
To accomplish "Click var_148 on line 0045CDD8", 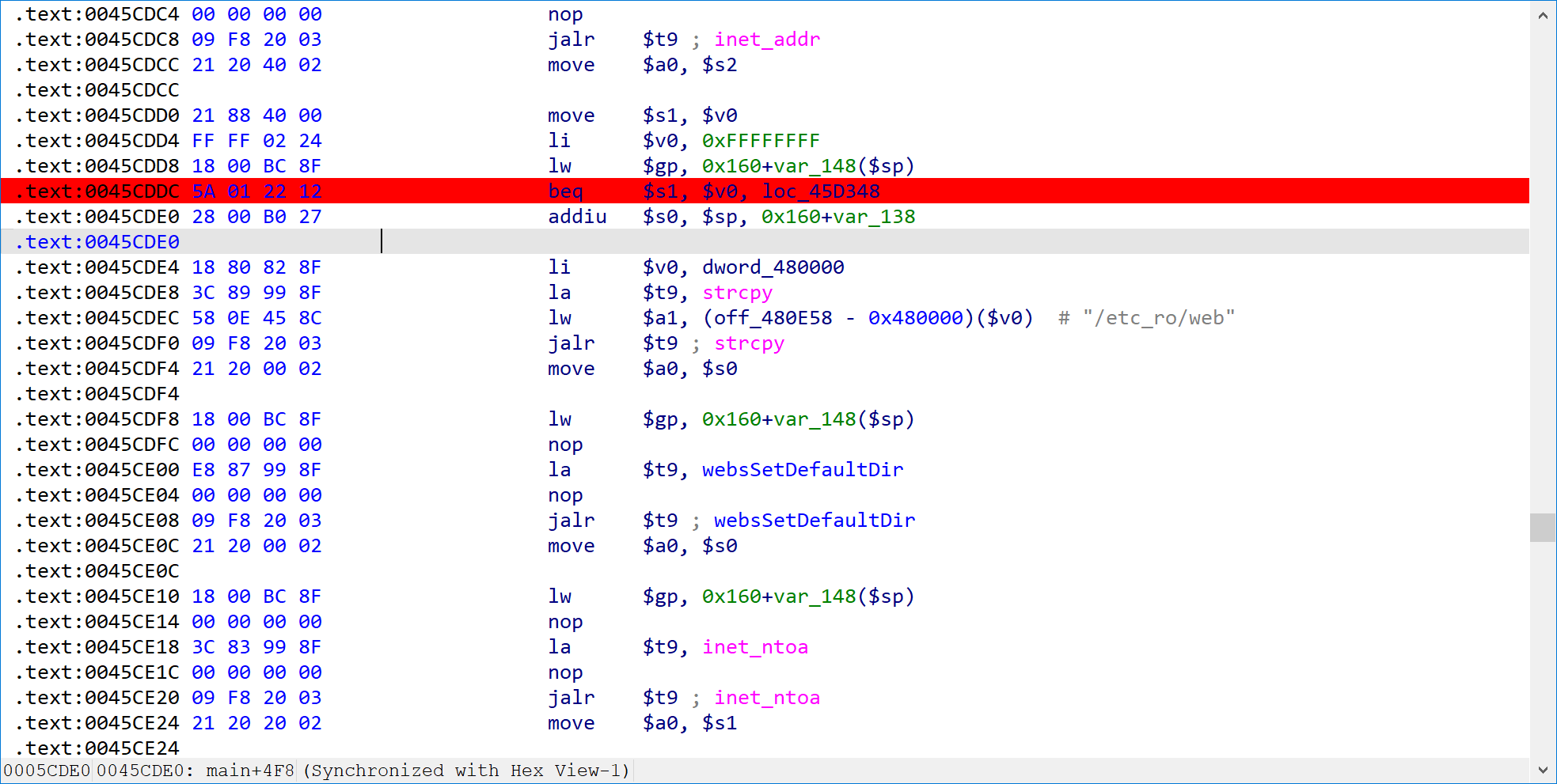I will (815, 166).
